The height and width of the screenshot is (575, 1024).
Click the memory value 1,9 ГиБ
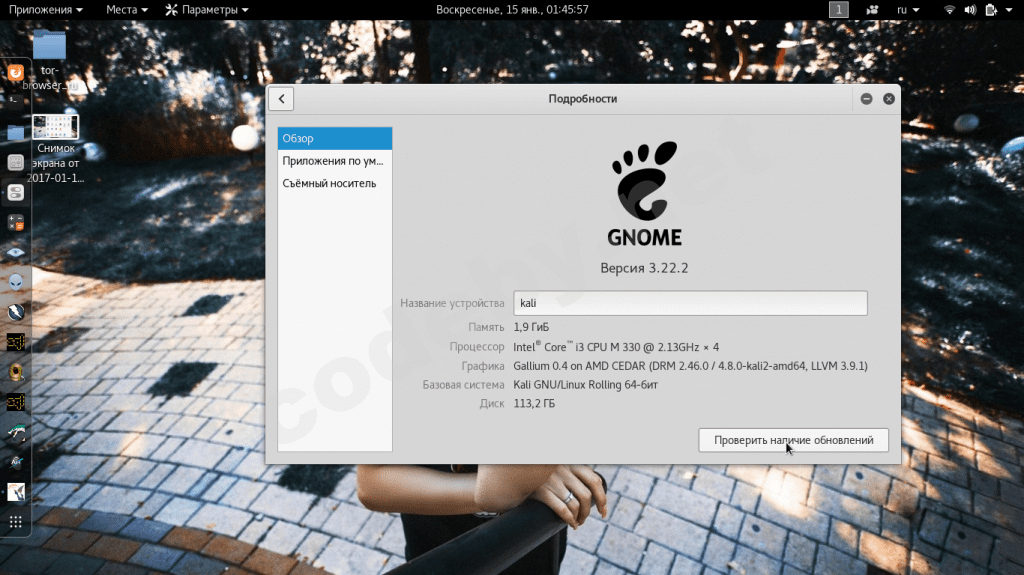(x=531, y=327)
